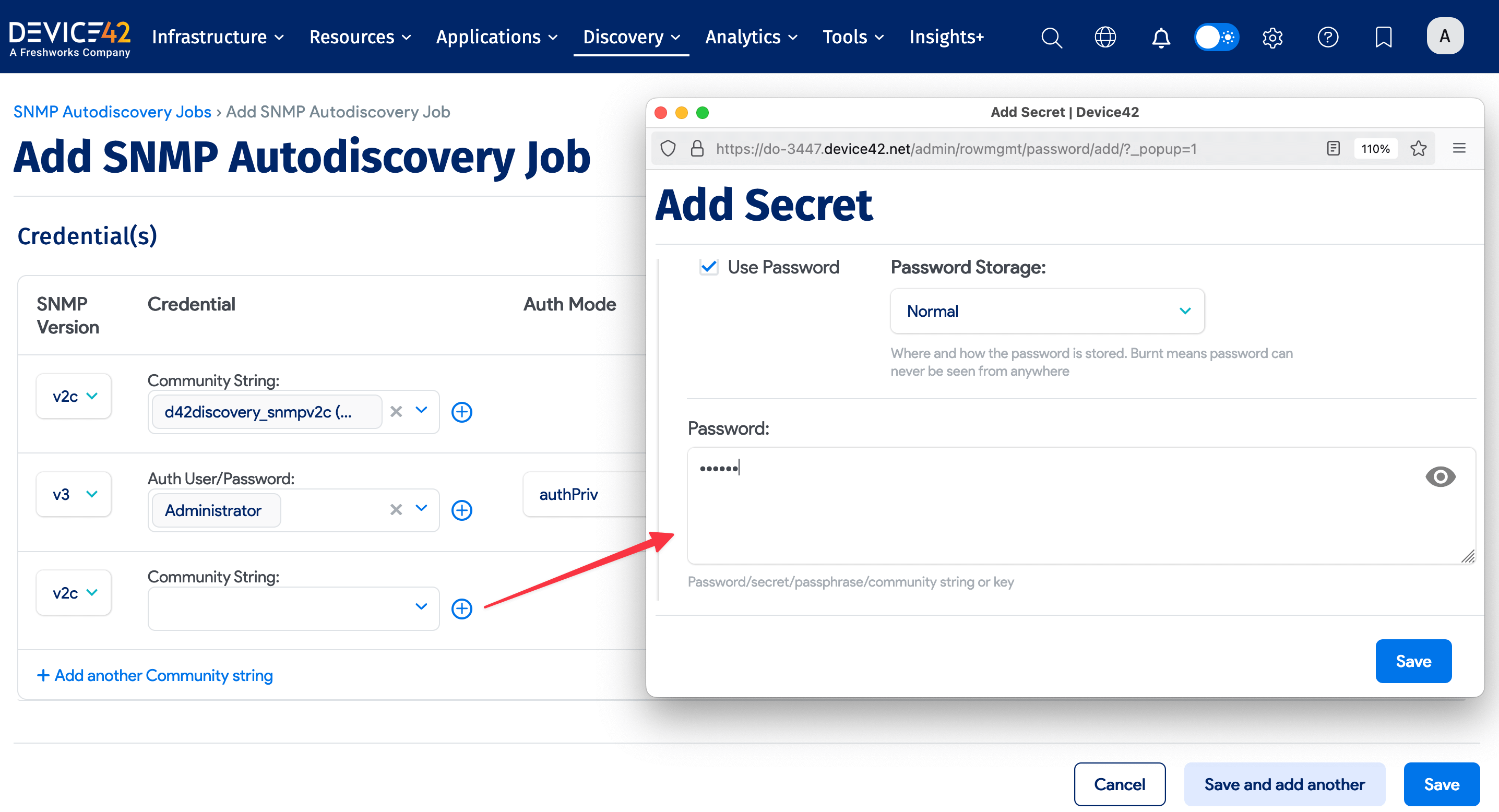Click the bookmark icon in header
Viewport: 1499px width, 812px height.
tap(1383, 37)
